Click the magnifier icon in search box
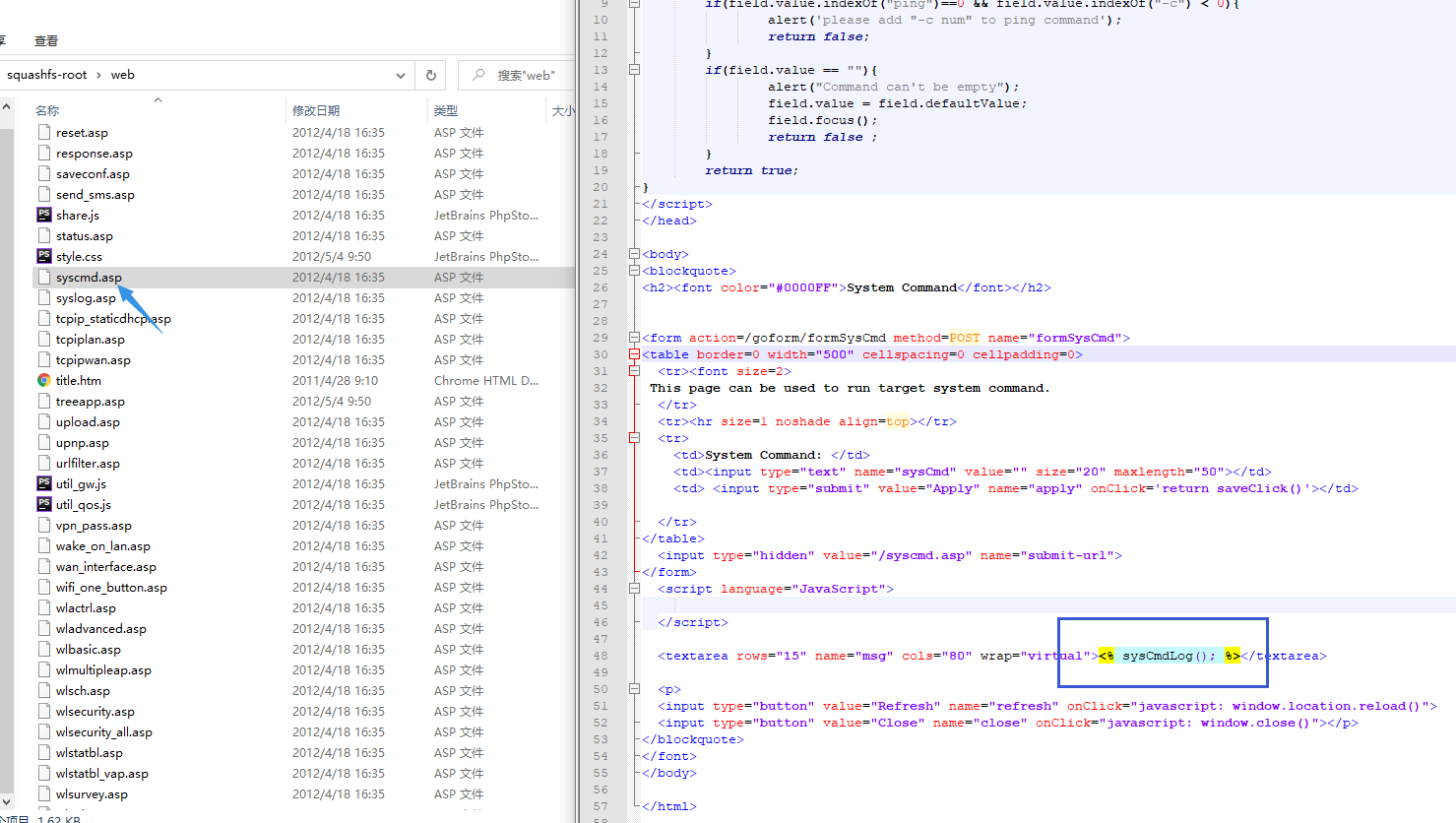 click(479, 75)
